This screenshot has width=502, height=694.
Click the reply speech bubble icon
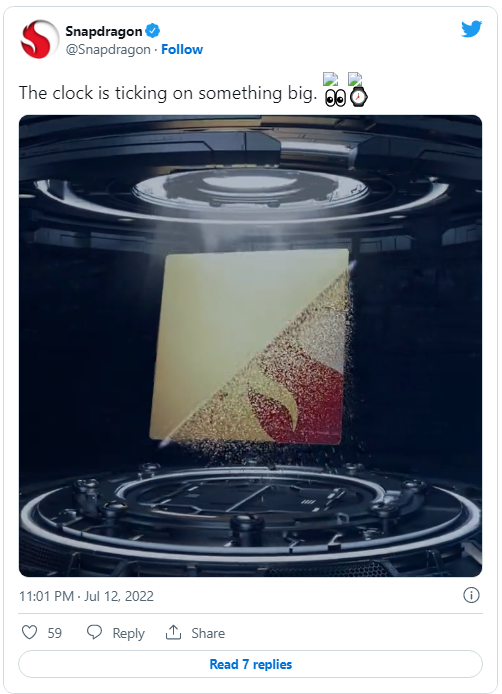94,632
